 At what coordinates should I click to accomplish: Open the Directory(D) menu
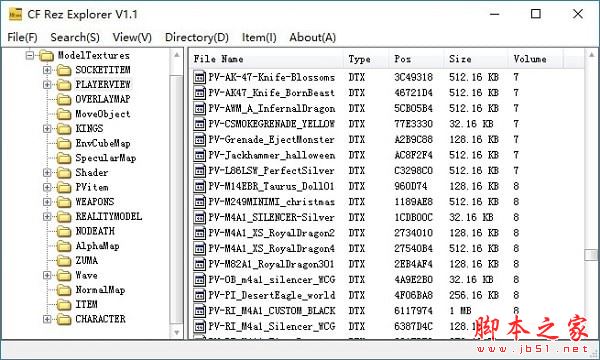[197, 37]
